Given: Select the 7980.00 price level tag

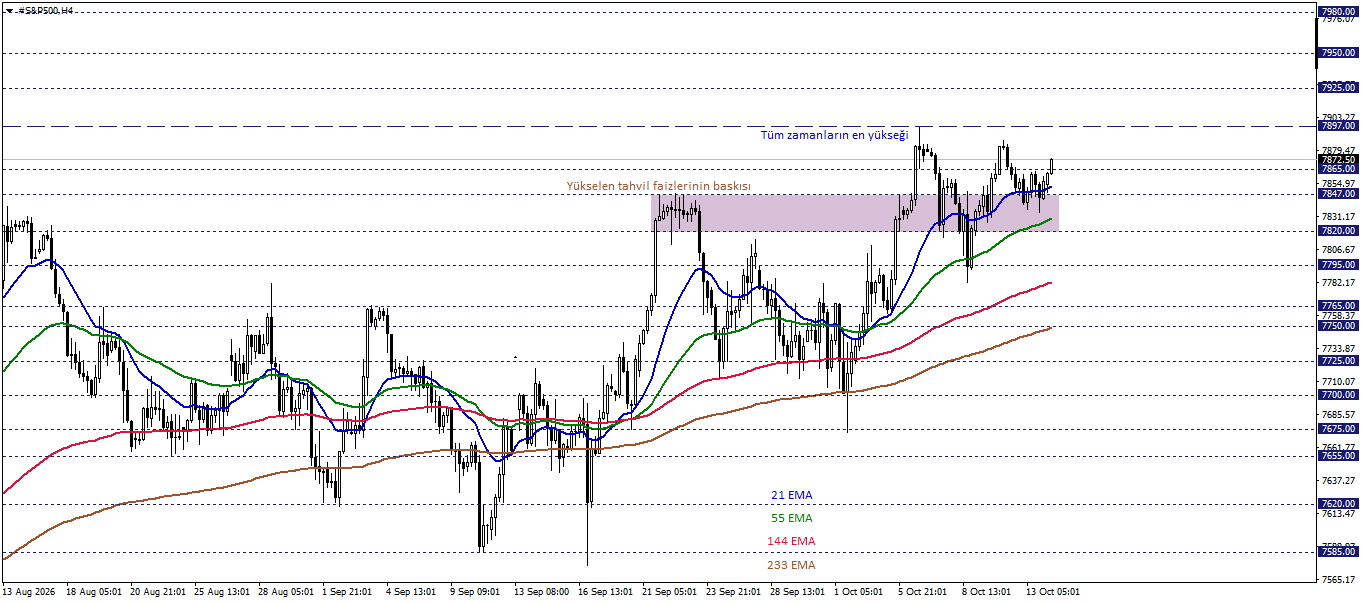Looking at the screenshot, I should [1338, 11].
